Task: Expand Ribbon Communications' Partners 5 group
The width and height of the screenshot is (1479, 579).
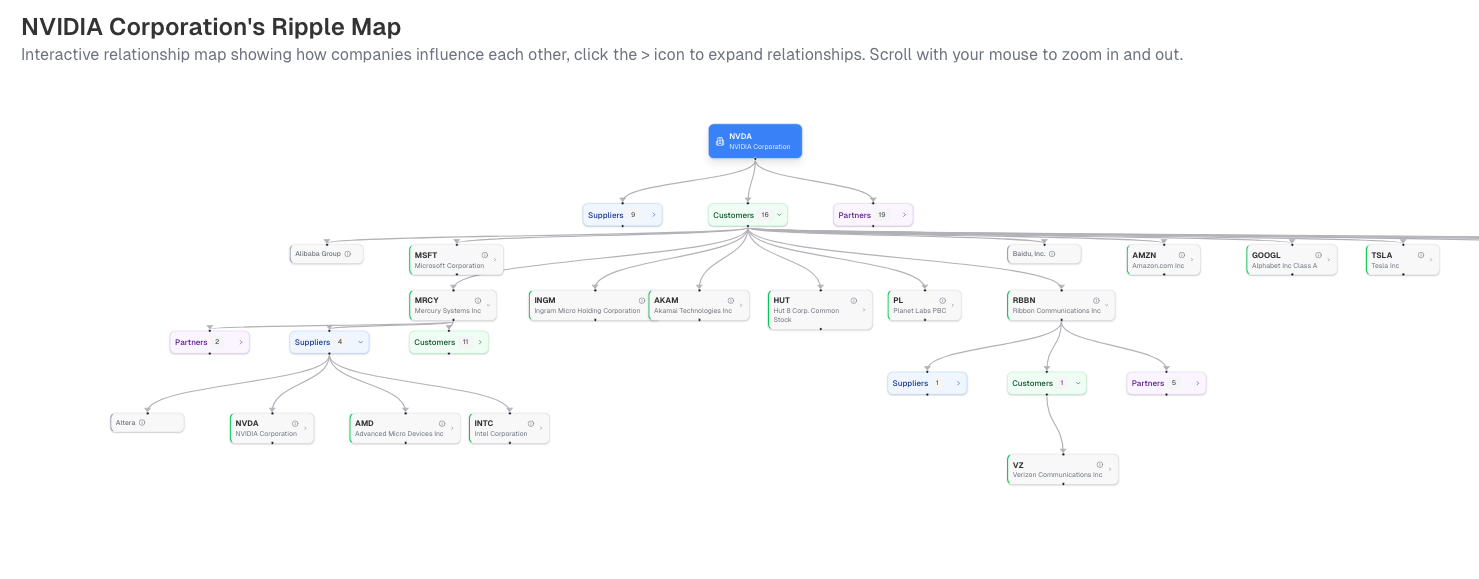Action: (x=1197, y=383)
